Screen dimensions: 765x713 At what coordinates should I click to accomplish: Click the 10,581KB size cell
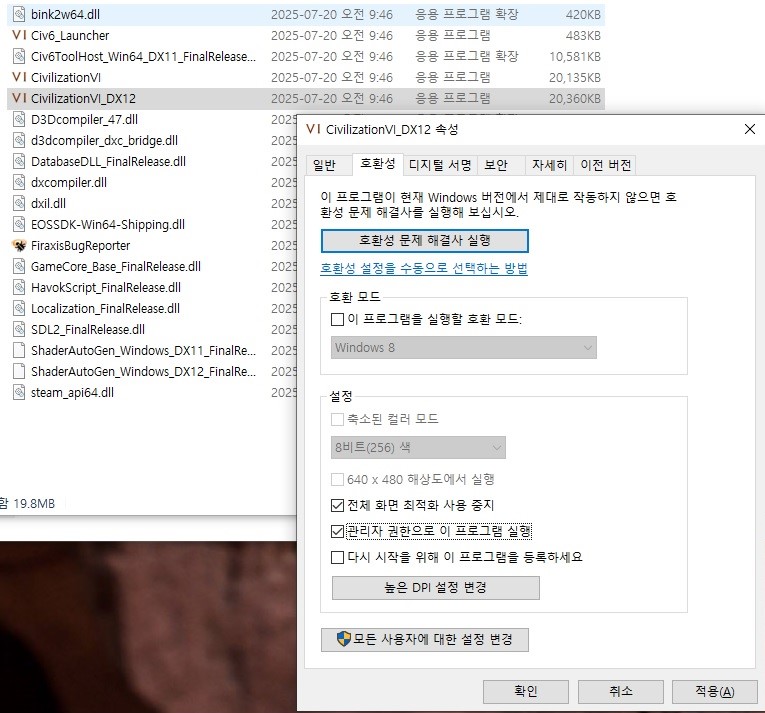coord(575,57)
